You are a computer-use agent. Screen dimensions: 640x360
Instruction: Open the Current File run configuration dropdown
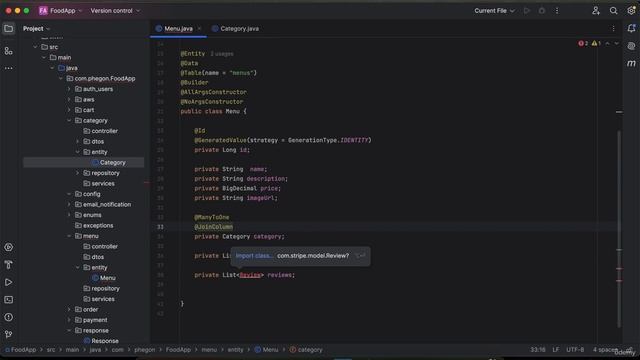[494, 11]
